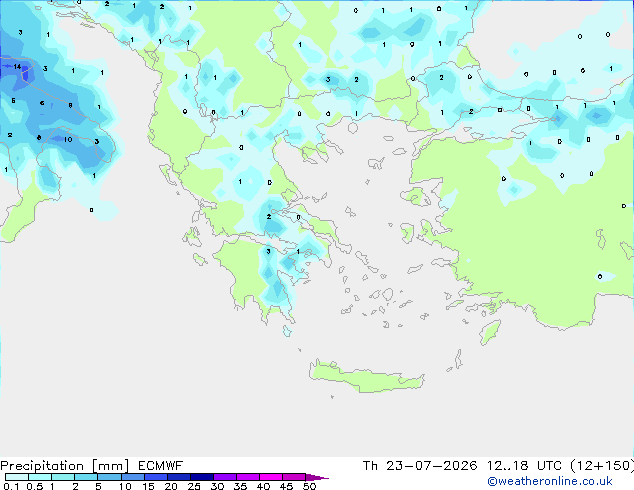Image resolution: width=634 pixels, height=490 pixels.
Task: Click the 5–10 mm blue legend swatch
Action: click(x=109, y=477)
